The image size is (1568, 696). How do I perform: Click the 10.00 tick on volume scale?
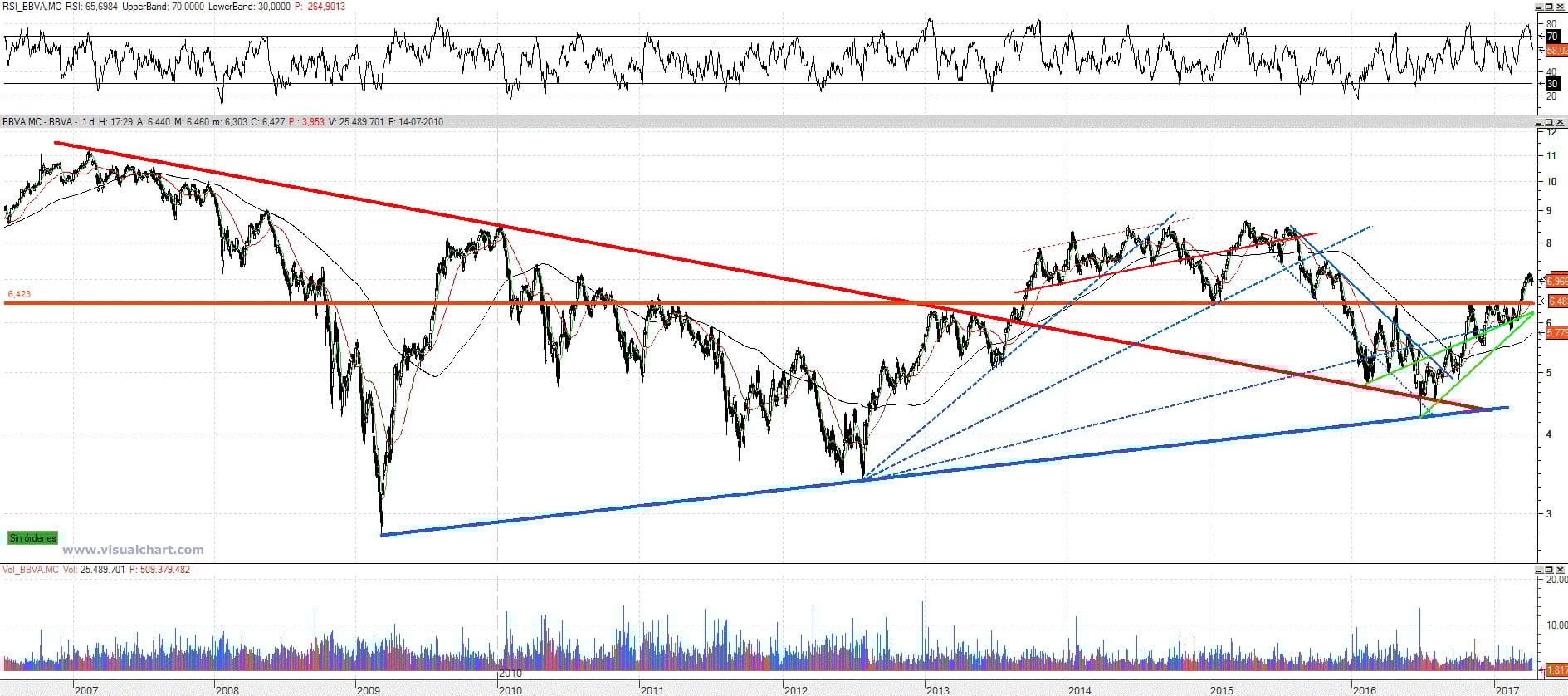[x=1556, y=625]
